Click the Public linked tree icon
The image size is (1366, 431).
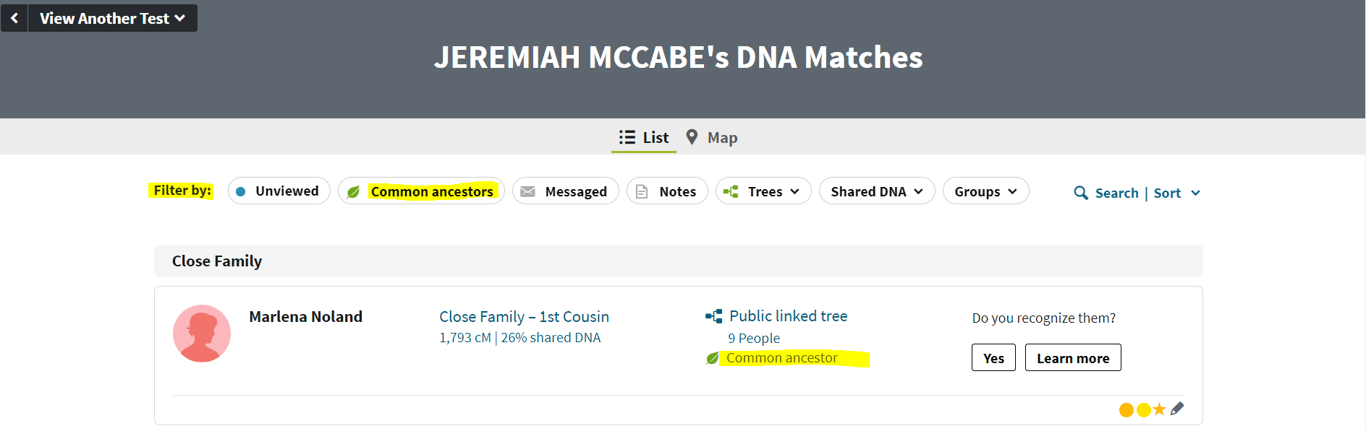(x=714, y=316)
